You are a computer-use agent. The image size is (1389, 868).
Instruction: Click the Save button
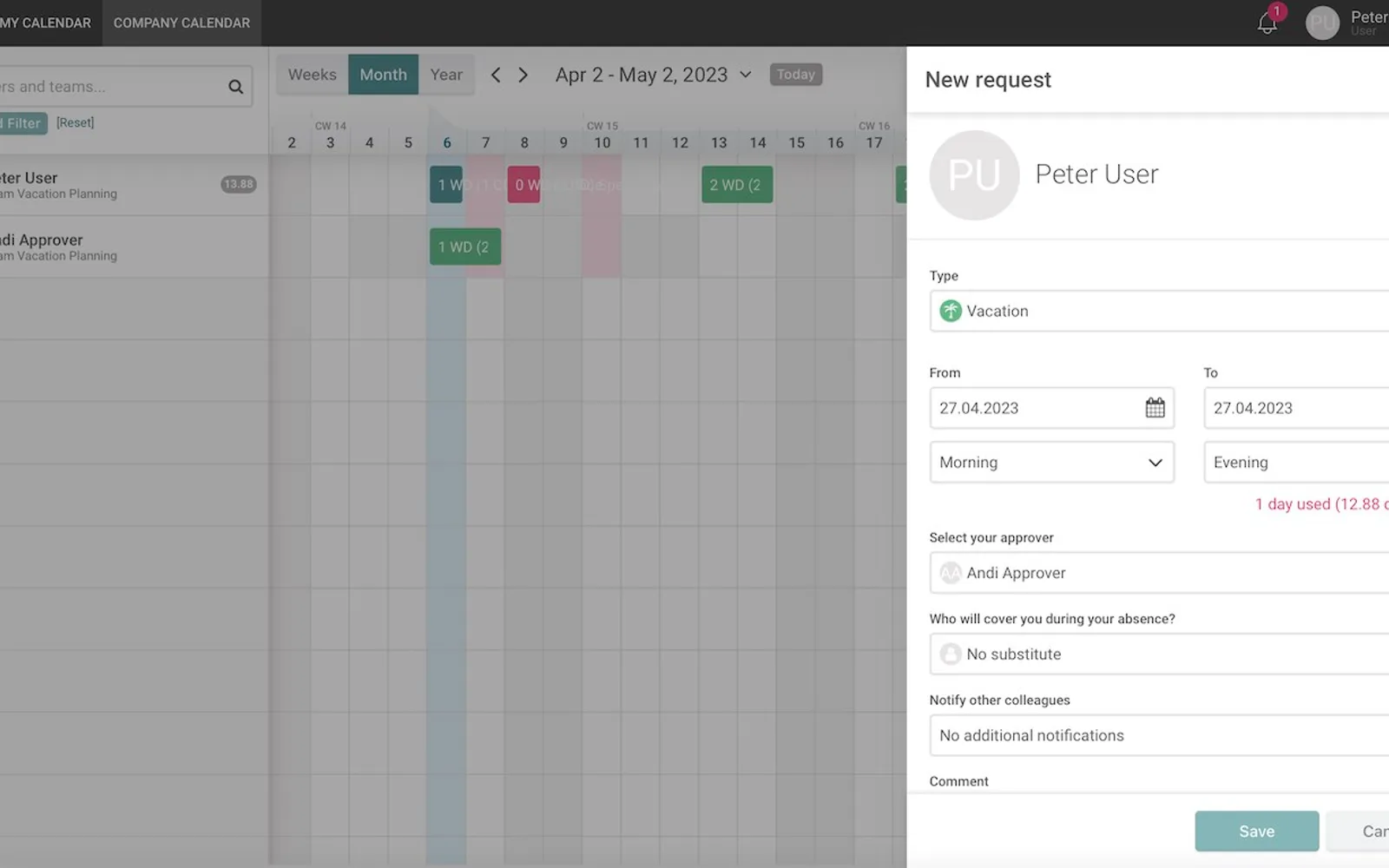(x=1256, y=832)
